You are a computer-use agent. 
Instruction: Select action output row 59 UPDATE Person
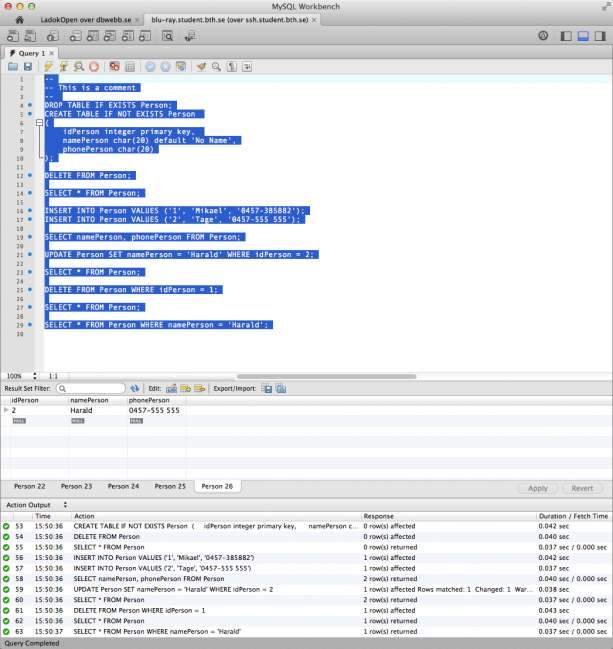tap(306, 589)
